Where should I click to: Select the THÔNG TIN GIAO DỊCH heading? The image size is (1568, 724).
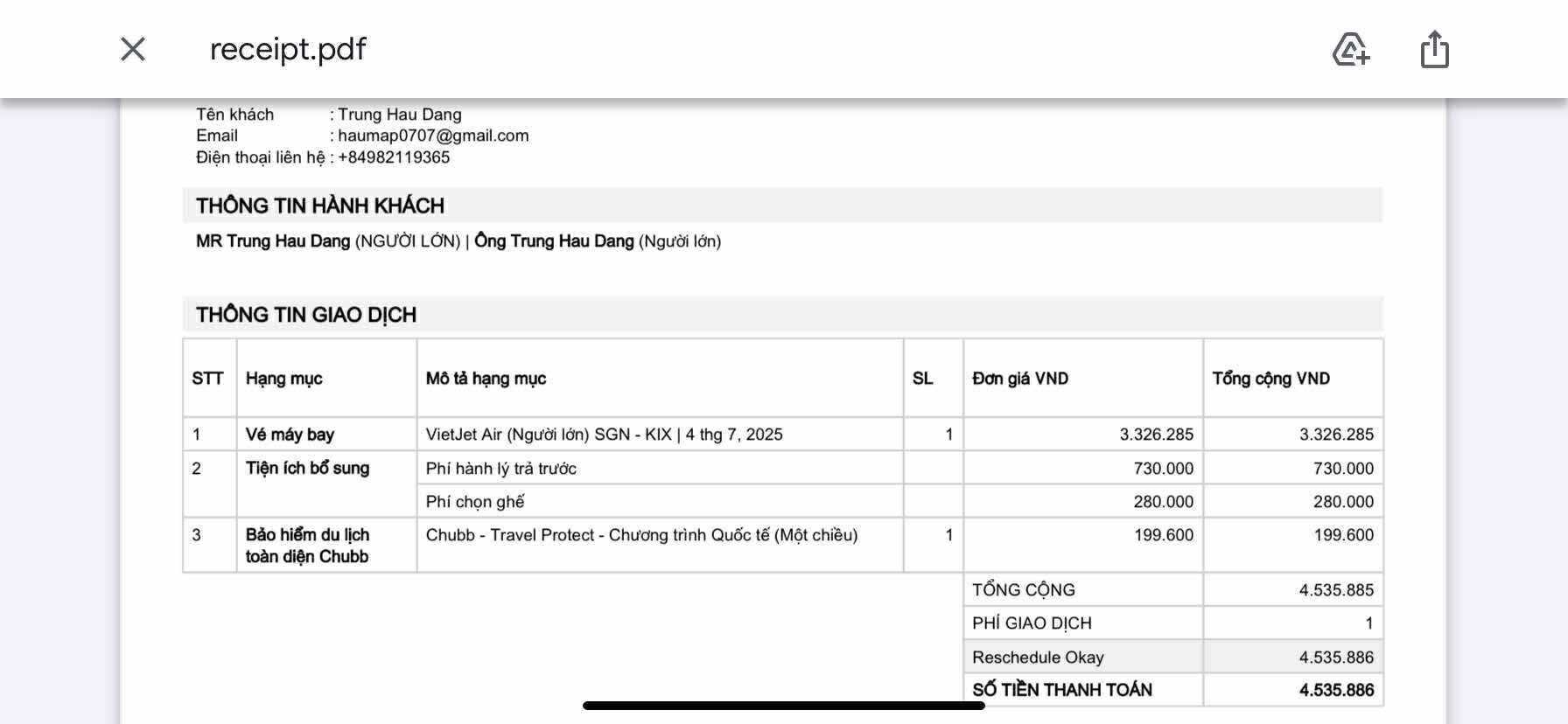point(306,315)
